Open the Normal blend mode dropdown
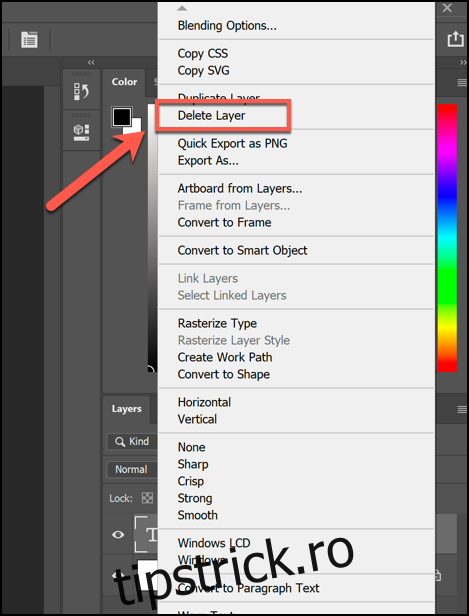469x616 pixels. (132, 469)
